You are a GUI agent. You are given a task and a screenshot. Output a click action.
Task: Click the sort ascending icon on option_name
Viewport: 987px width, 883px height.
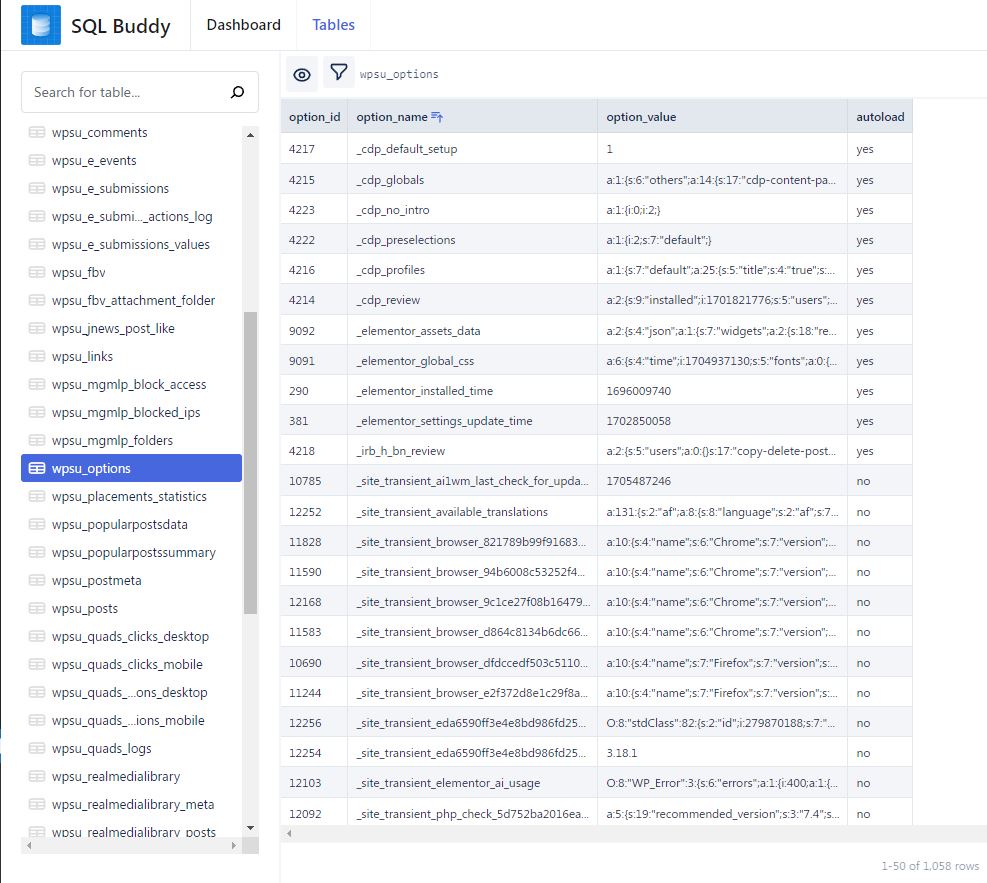[x=437, y=117]
